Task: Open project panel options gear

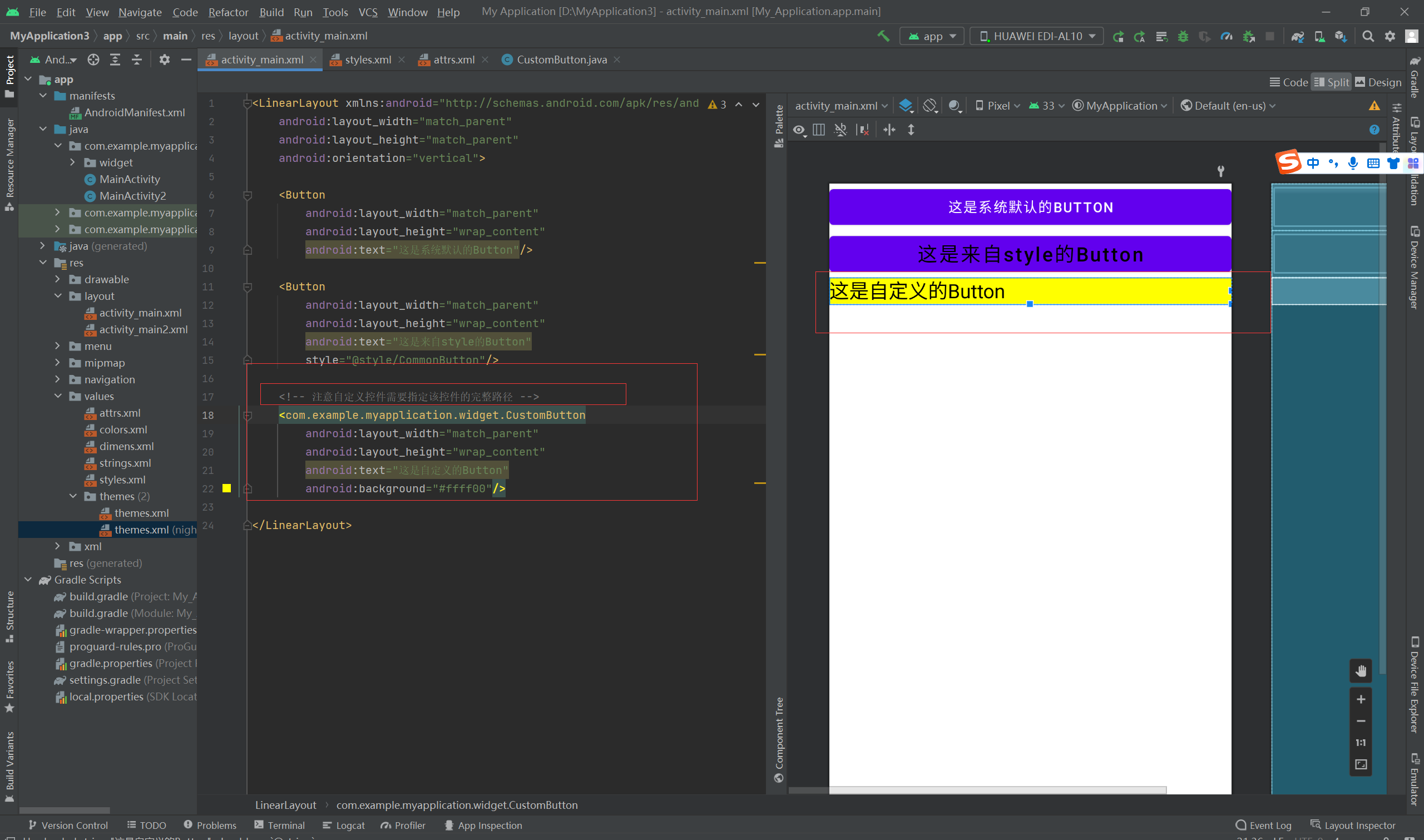Action: (165, 60)
